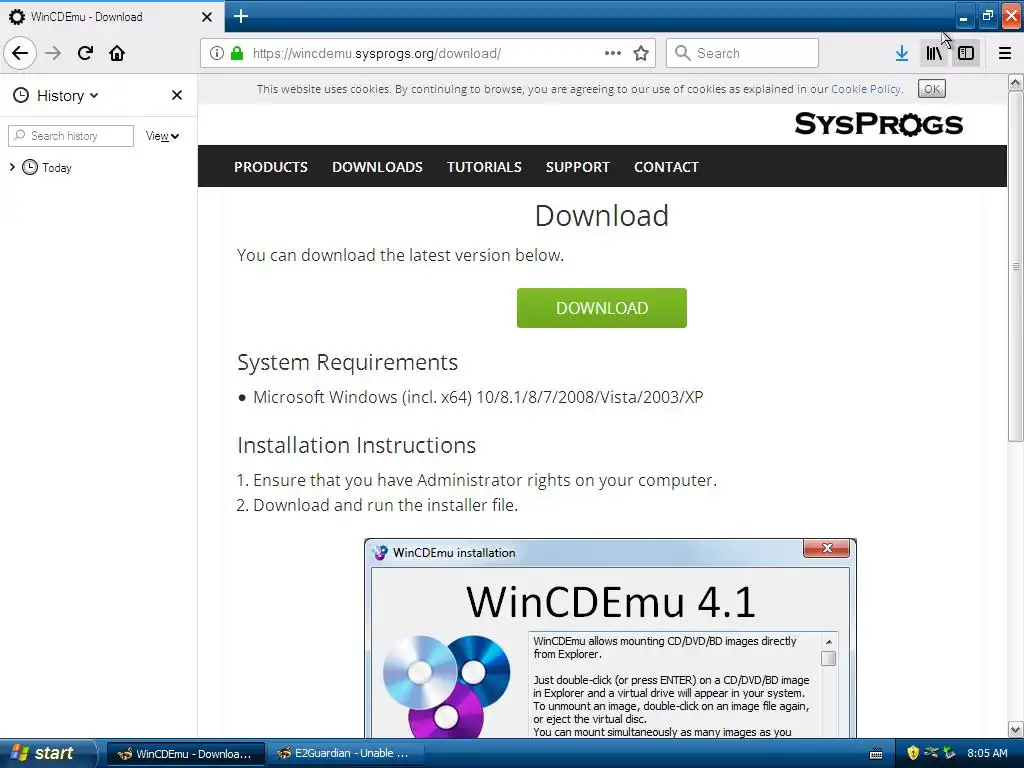Reload the current page
The height and width of the screenshot is (768, 1024).
85,53
